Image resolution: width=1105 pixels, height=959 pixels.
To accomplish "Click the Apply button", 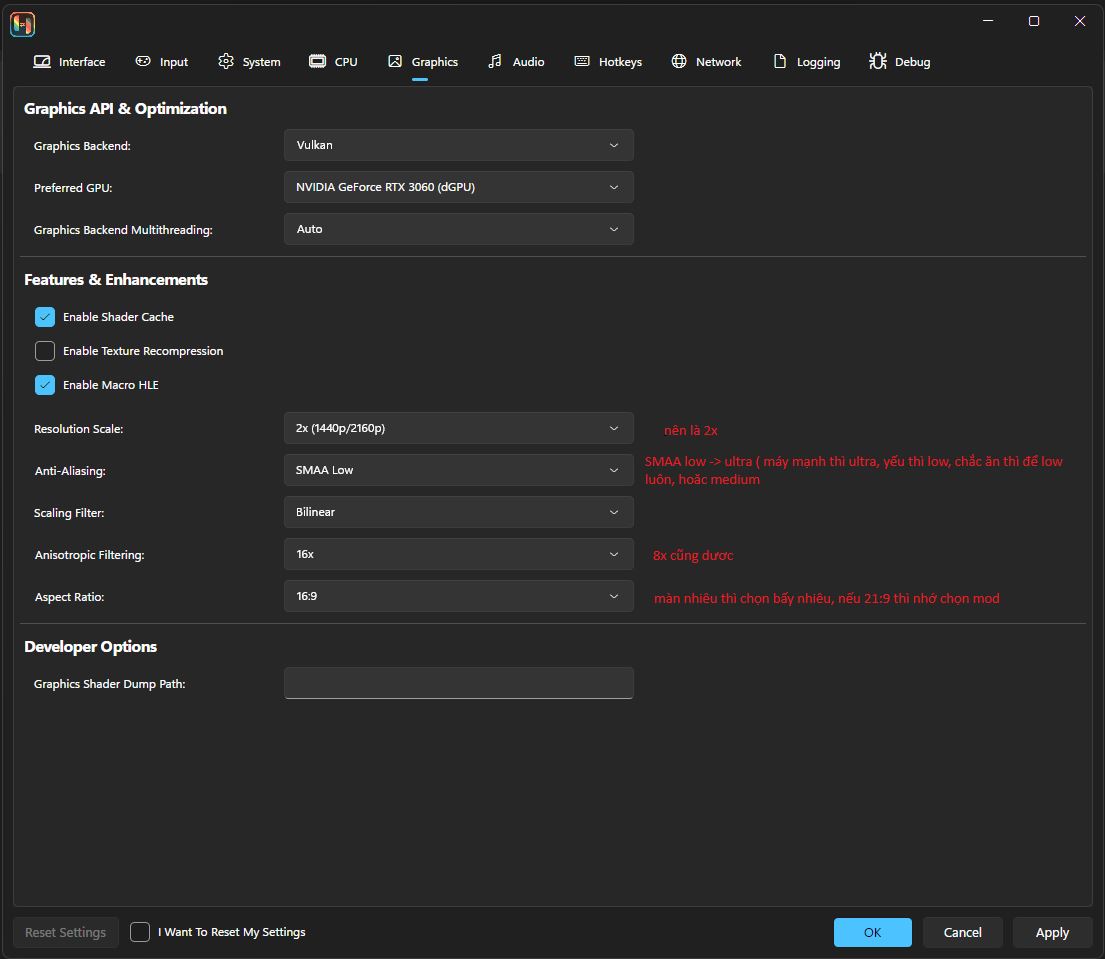I will pyautogui.click(x=1052, y=932).
